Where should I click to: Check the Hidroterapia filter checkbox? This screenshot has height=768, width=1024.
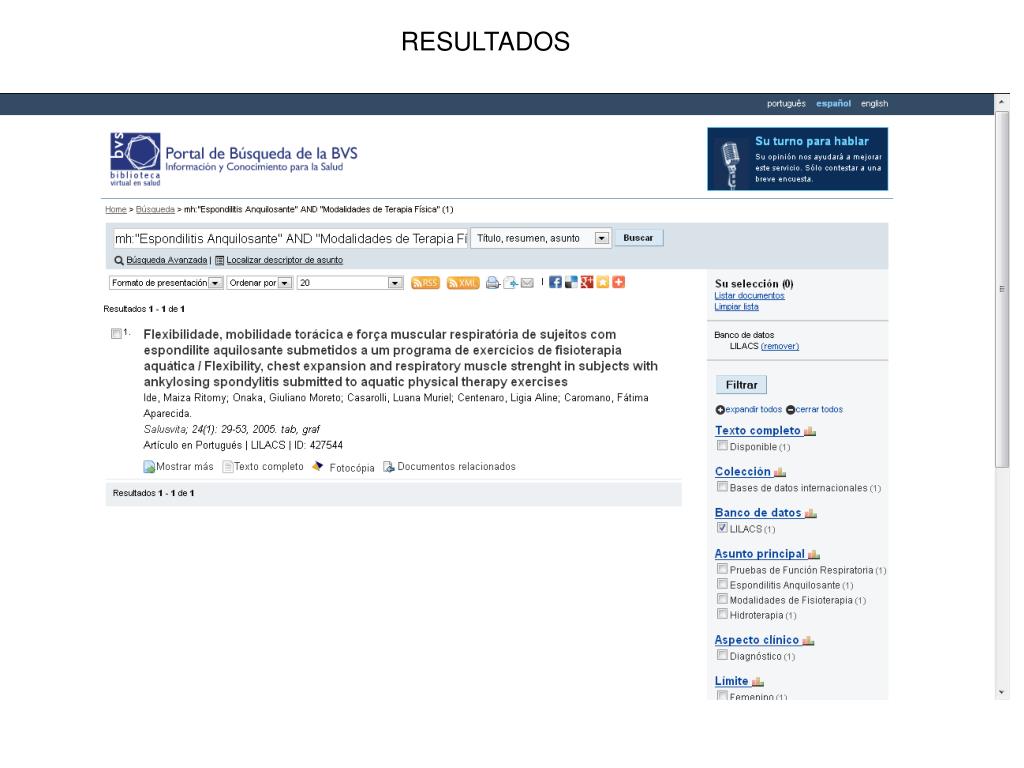pos(722,614)
